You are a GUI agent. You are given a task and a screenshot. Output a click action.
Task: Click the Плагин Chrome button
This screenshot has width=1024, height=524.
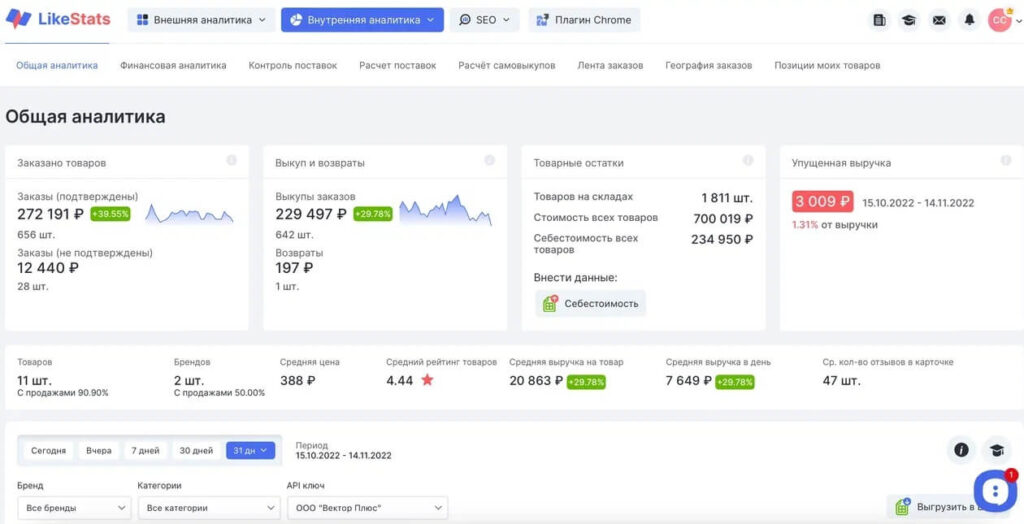click(x=584, y=20)
